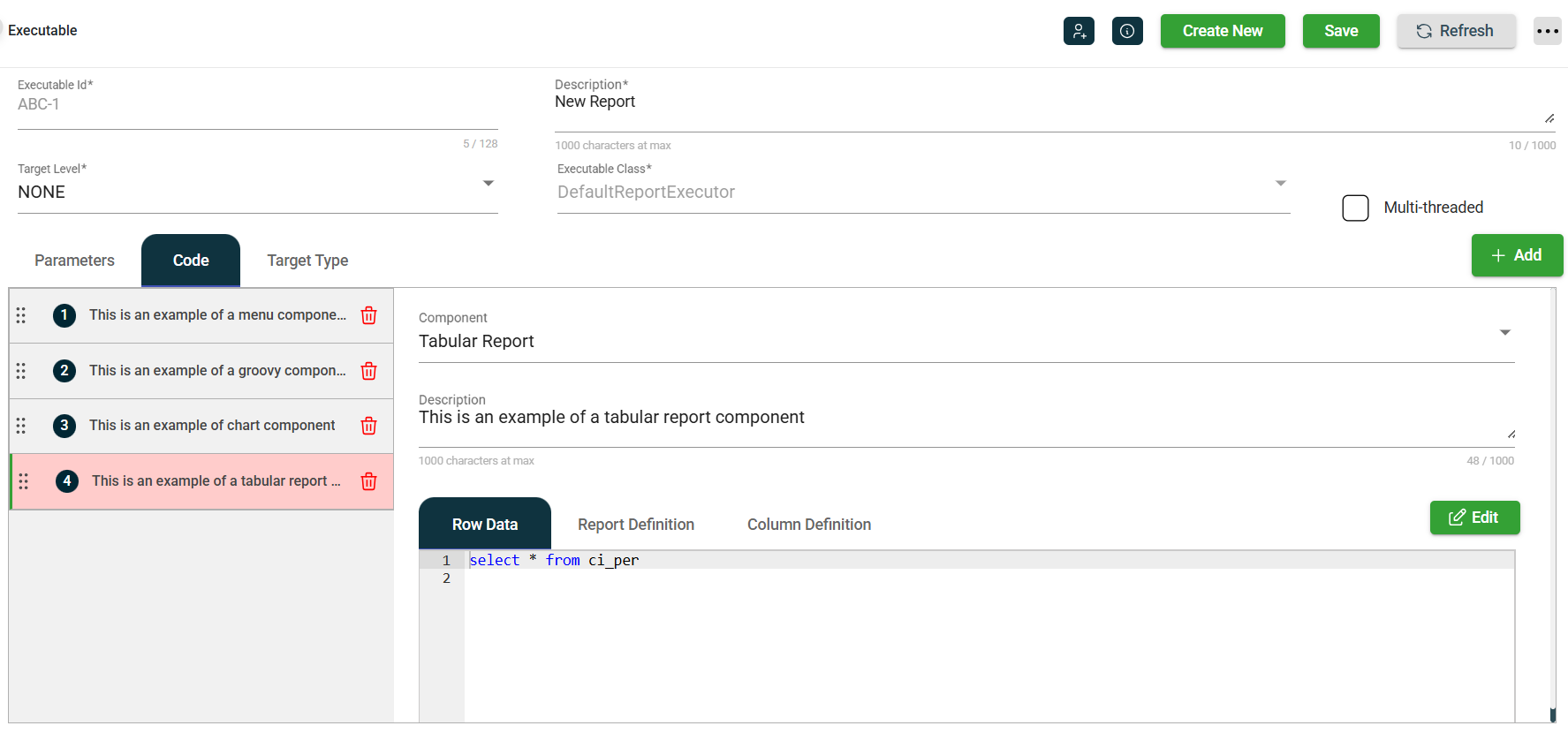Screen dimensions: 1568x756
Task: Delete the menu component row
Action: click(x=369, y=315)
